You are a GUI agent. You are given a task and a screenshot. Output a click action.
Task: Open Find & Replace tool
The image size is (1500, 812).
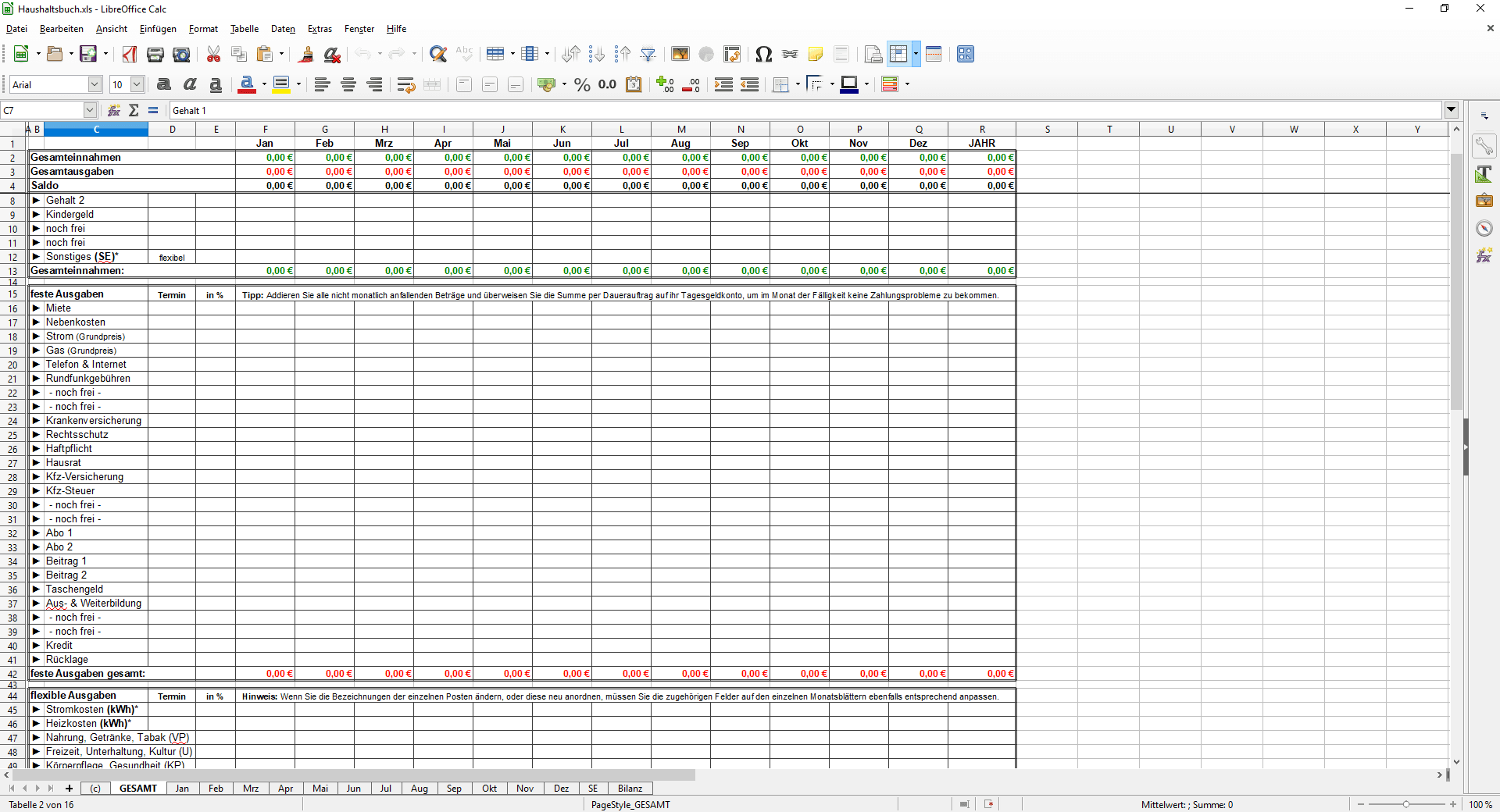pyautogui.click(x=438, y=54)
